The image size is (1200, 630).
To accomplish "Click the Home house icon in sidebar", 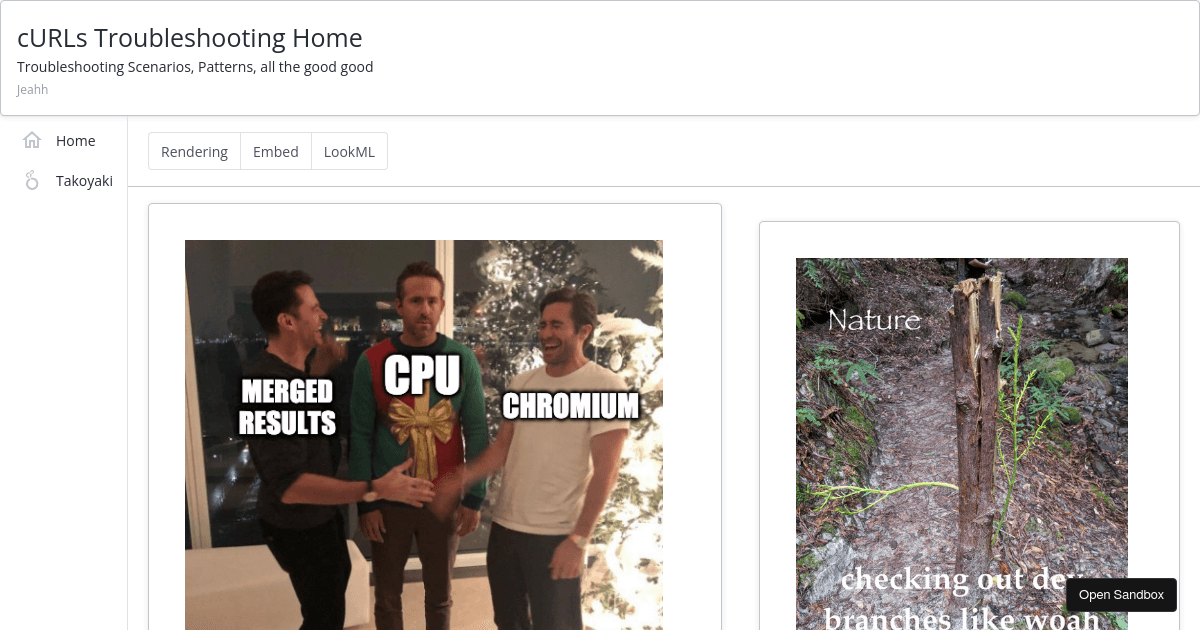I will coord(32,140).
